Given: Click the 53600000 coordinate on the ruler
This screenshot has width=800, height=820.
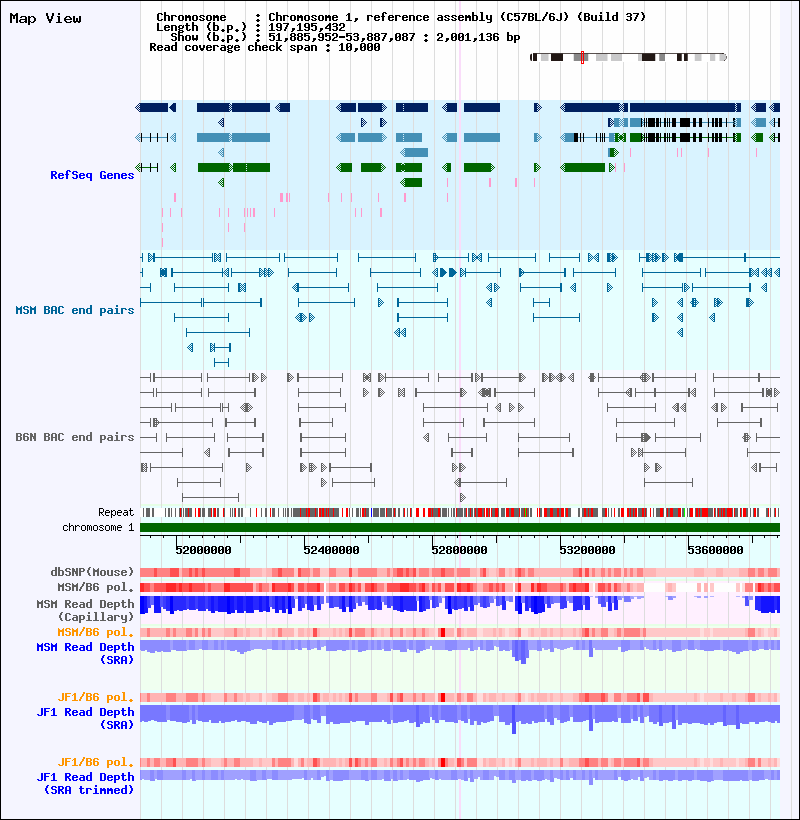Looking at the screenshot, I should (715, 550).
